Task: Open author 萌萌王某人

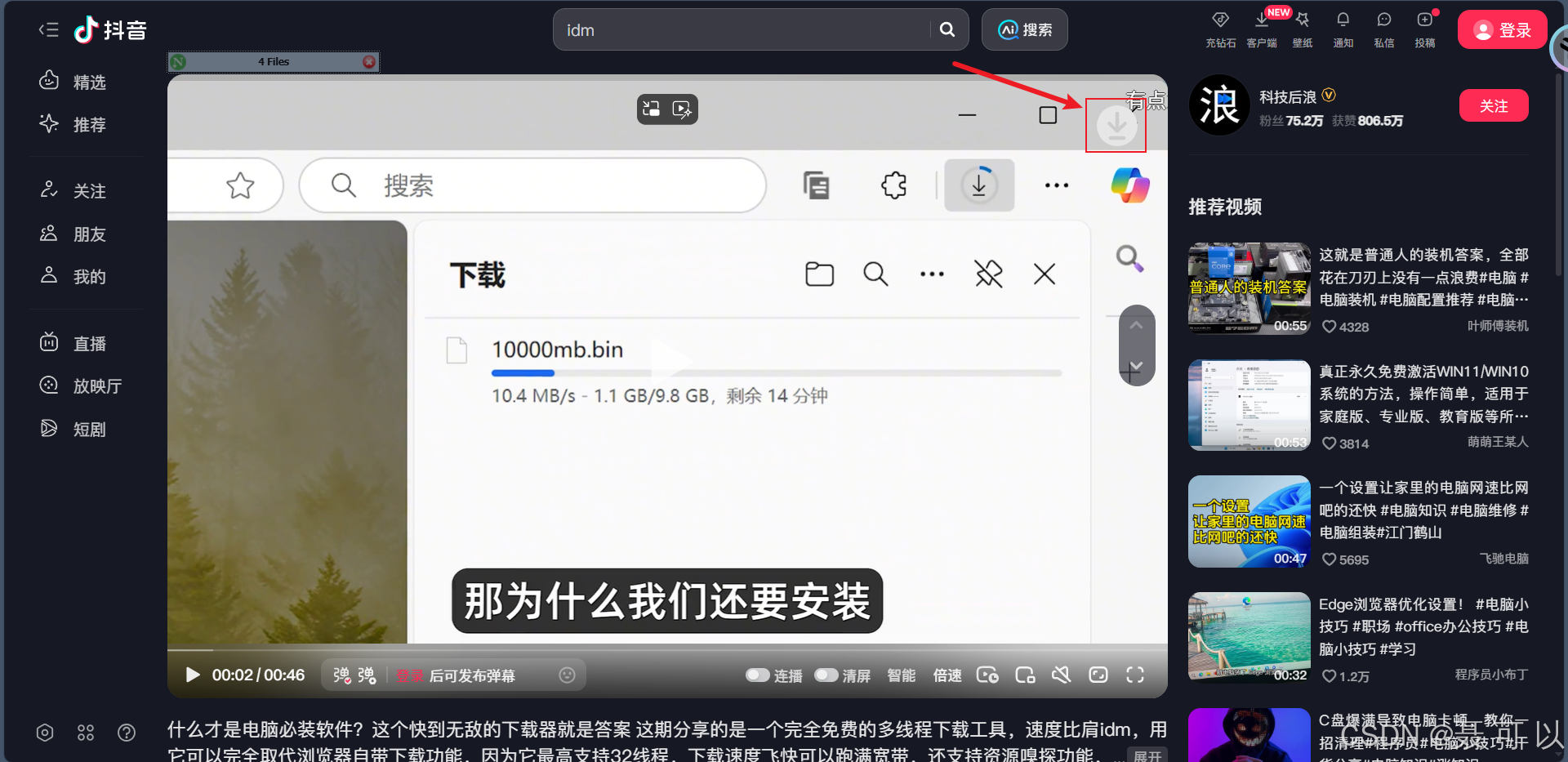Action: click(1498, 442)
